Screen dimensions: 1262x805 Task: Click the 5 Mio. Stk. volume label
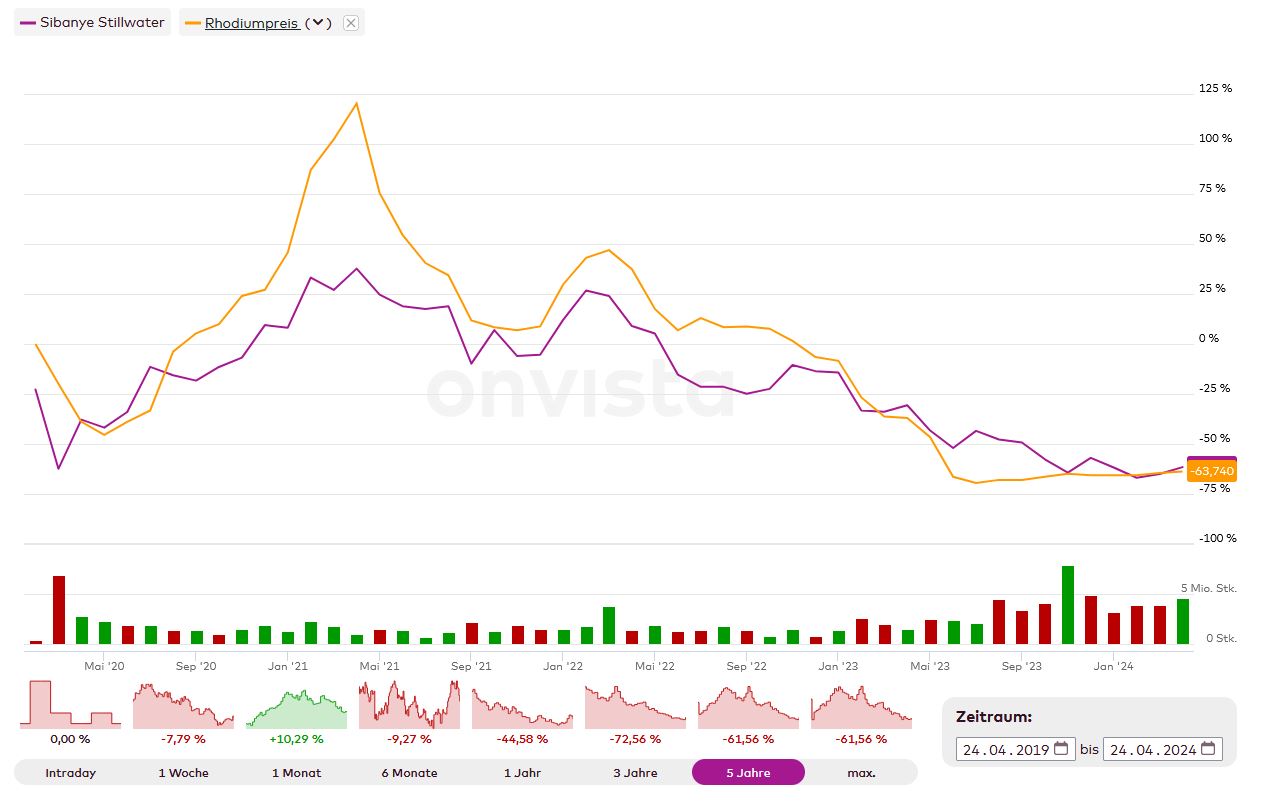[1209, 588]
